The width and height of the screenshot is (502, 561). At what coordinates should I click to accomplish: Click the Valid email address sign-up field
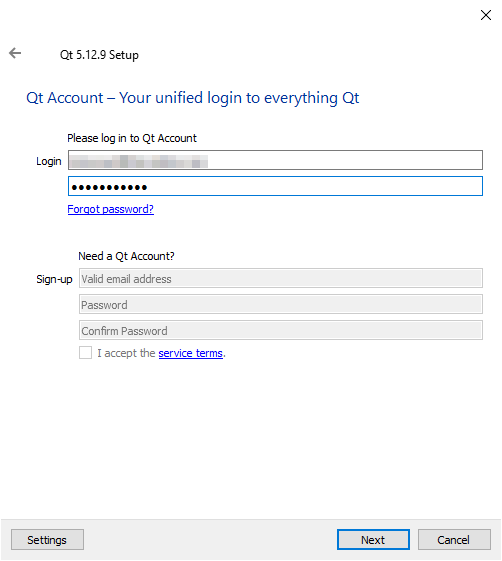click(281, 278)
